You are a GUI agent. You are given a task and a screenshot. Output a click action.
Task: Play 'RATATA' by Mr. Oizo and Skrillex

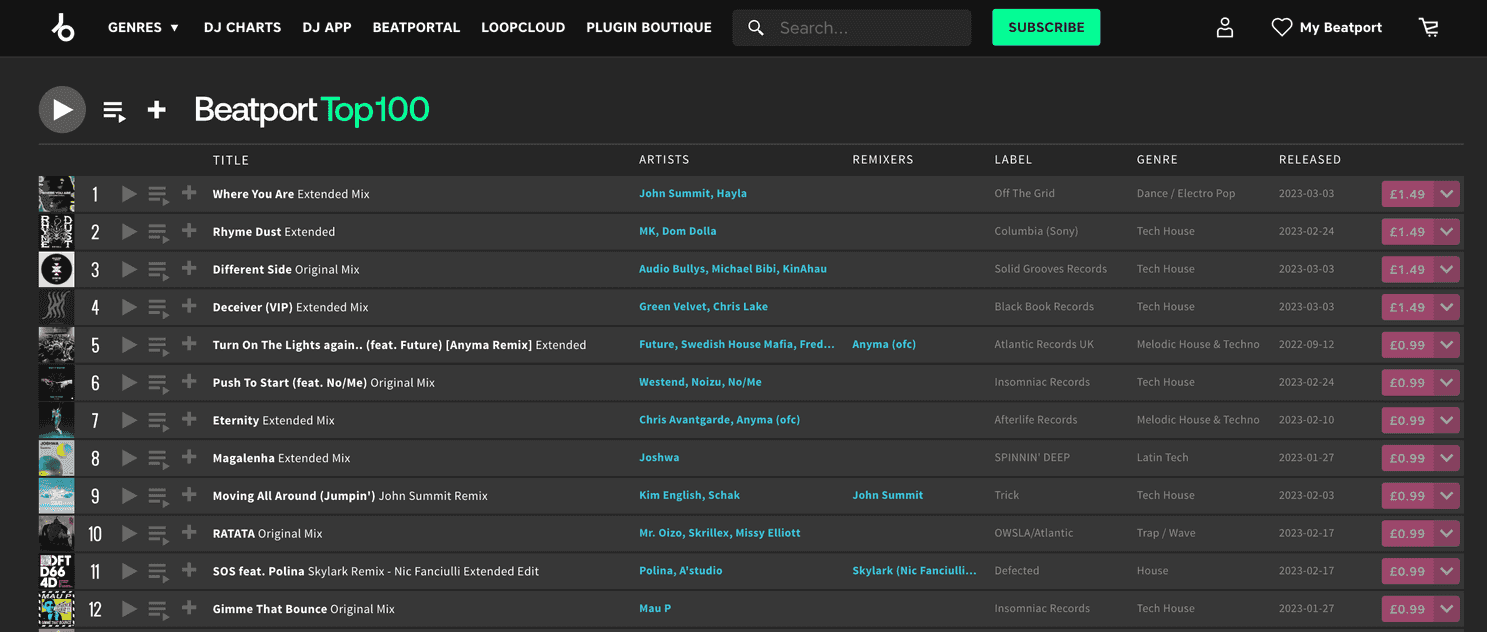[129, 533]
